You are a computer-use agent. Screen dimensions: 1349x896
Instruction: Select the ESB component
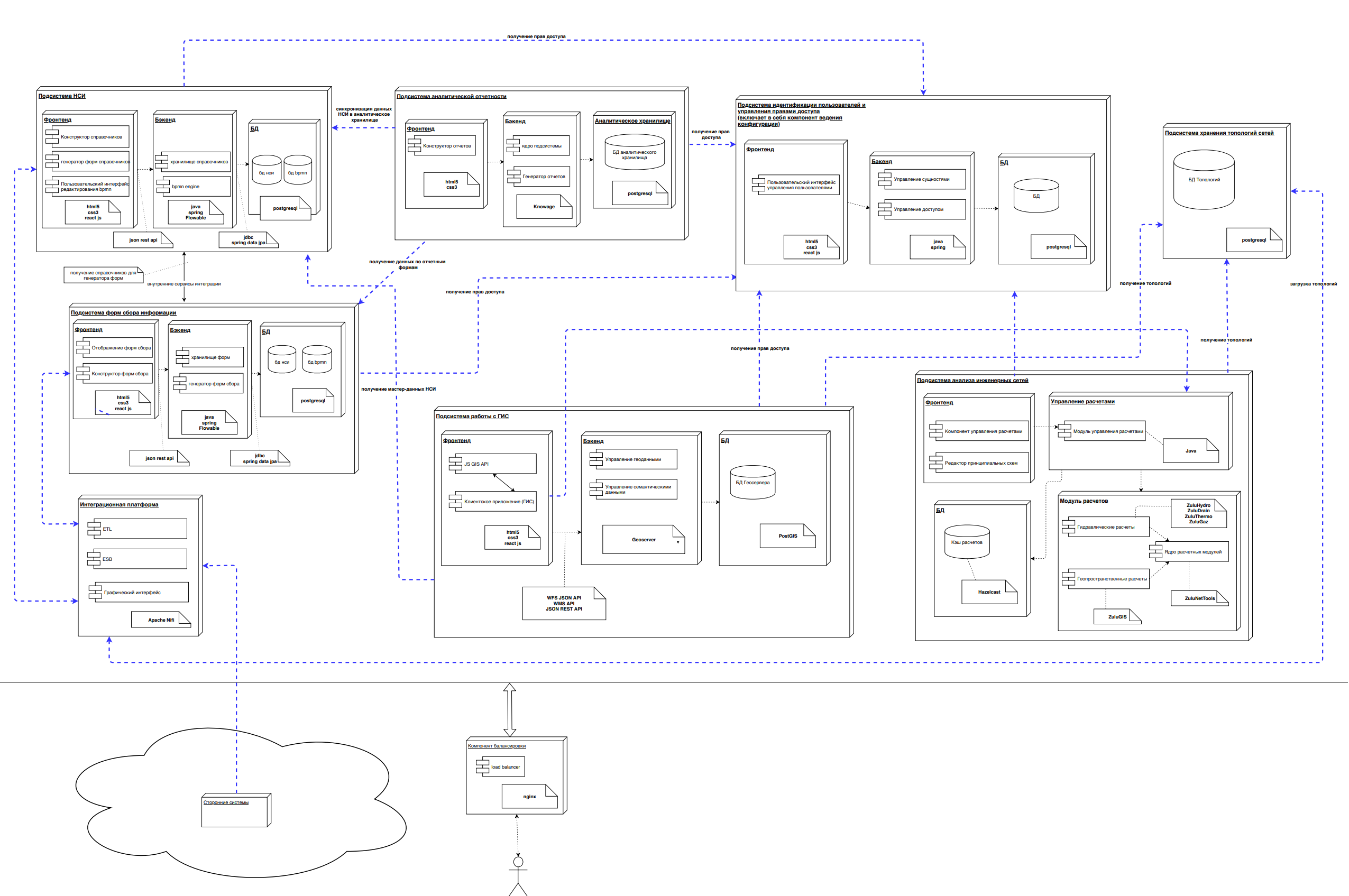(x=137, y=559)
